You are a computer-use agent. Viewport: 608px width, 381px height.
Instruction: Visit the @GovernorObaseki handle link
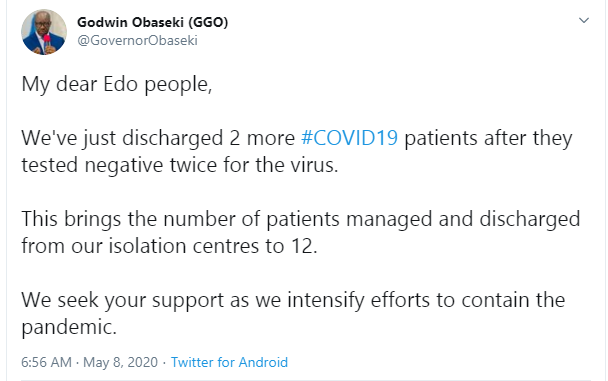click(x=138, y=40)
